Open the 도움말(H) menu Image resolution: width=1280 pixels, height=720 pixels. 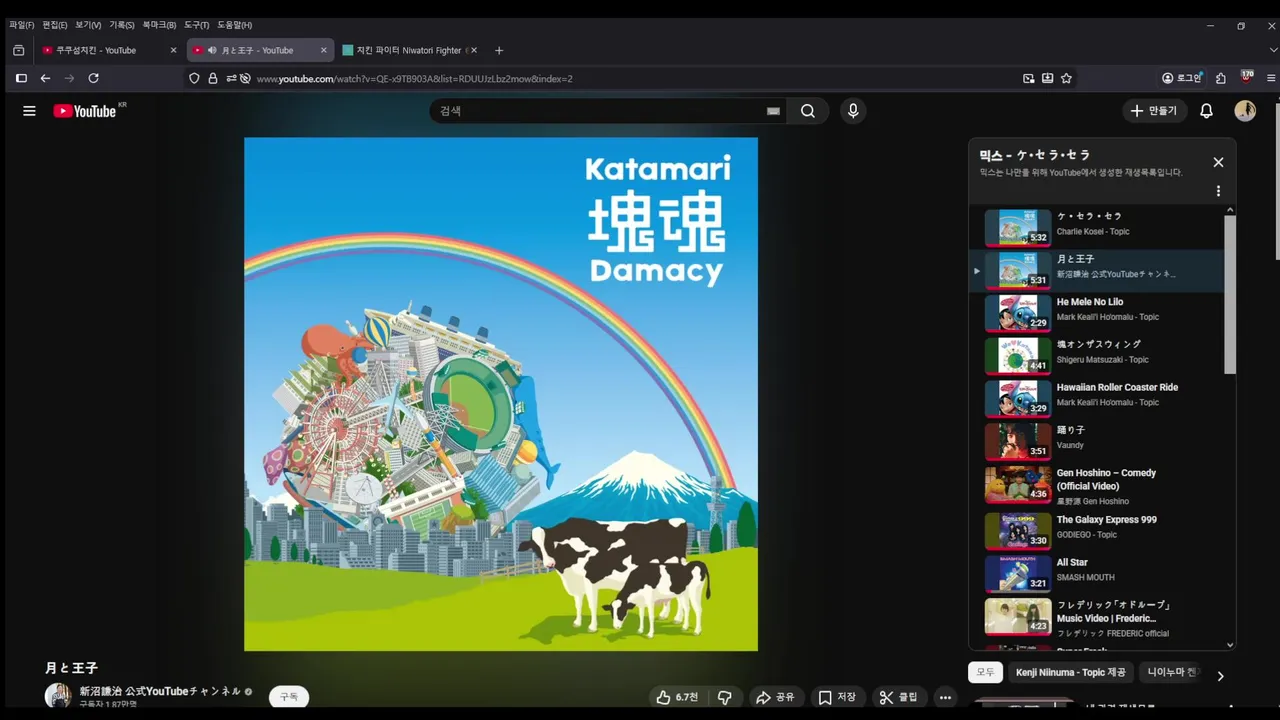235,25
